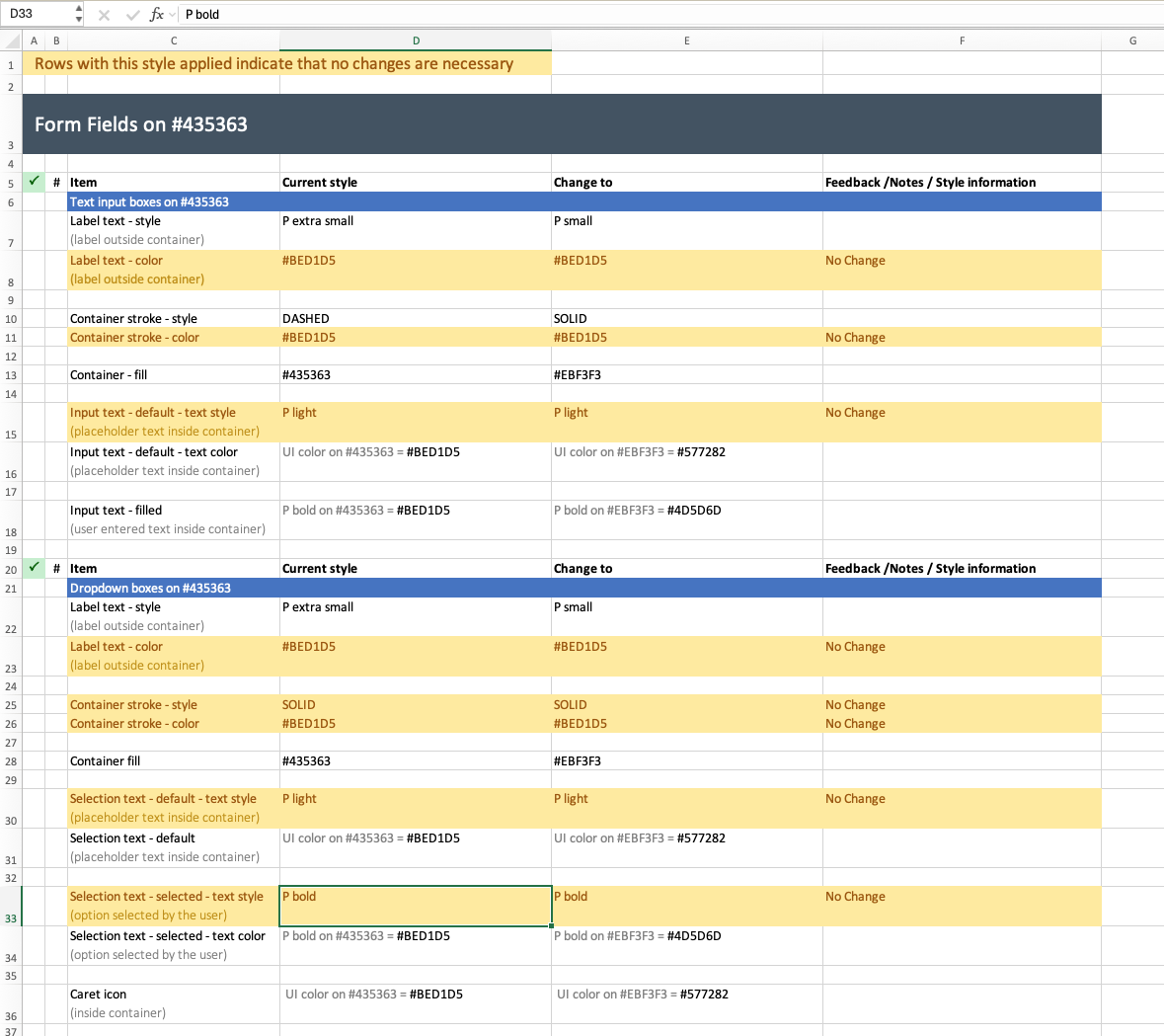Viewport: 1164px width, 1036px height.
Task: Click the green checkmark cell in row 20
Action: 34,568
